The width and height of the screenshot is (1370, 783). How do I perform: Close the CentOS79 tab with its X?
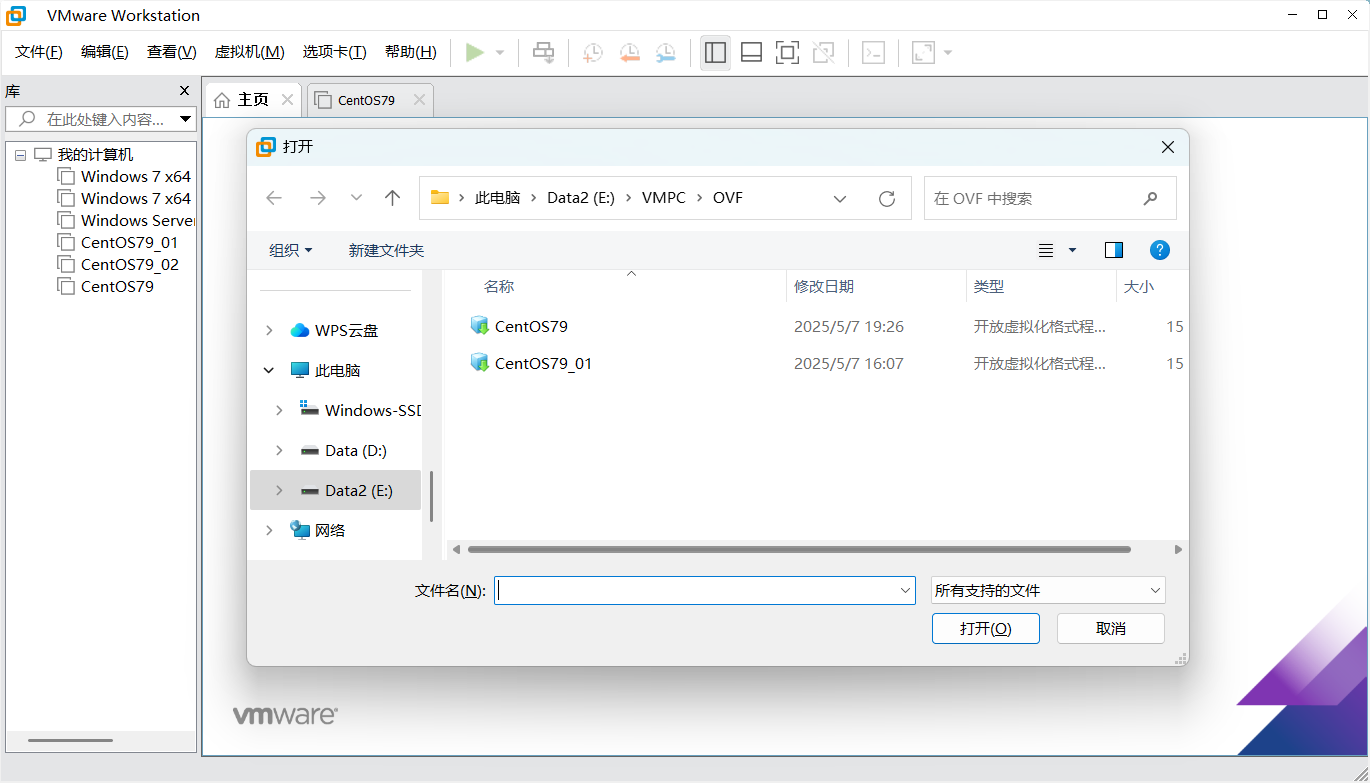(419, 100)
